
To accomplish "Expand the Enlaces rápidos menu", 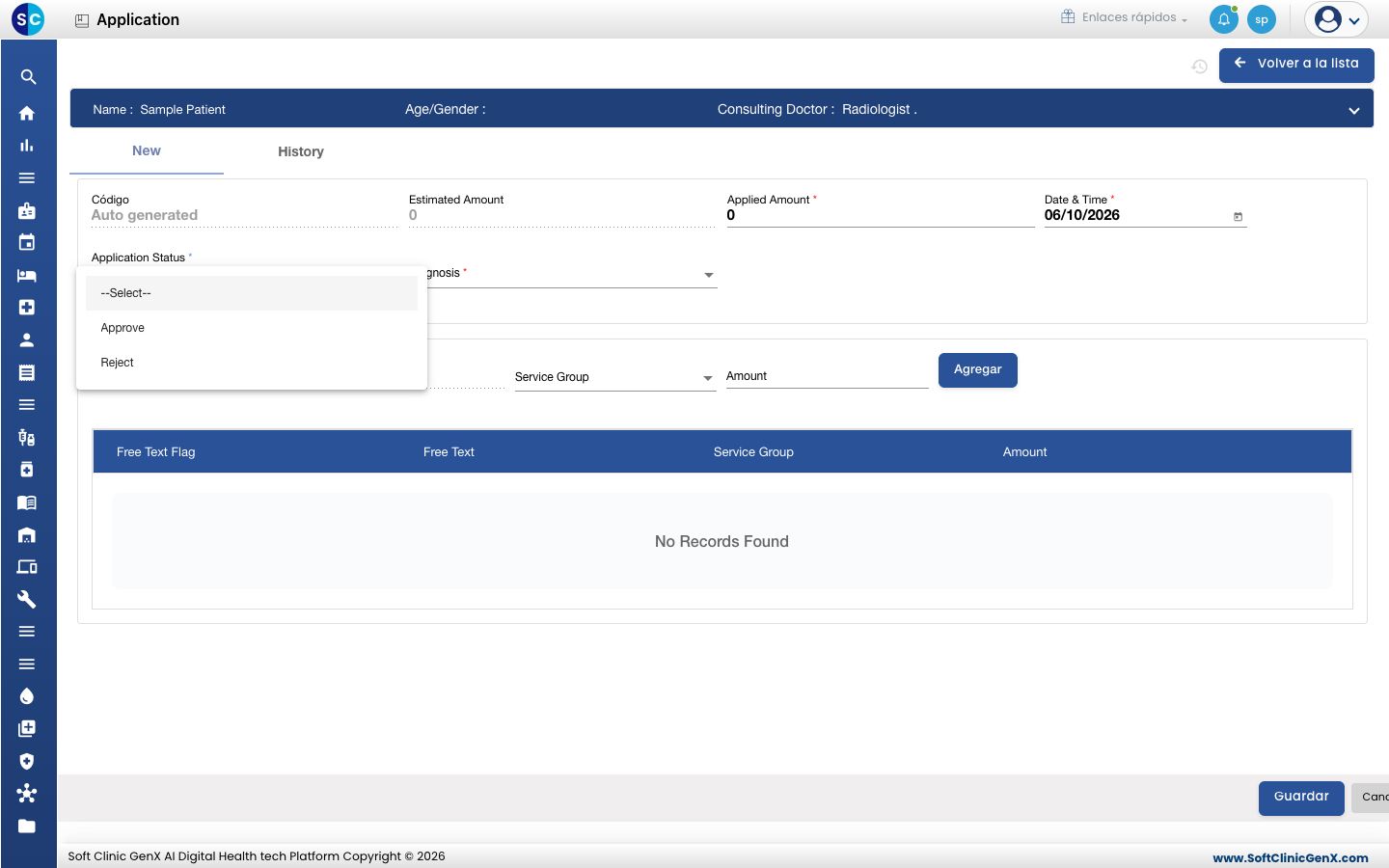I will tap(1124, 17).
